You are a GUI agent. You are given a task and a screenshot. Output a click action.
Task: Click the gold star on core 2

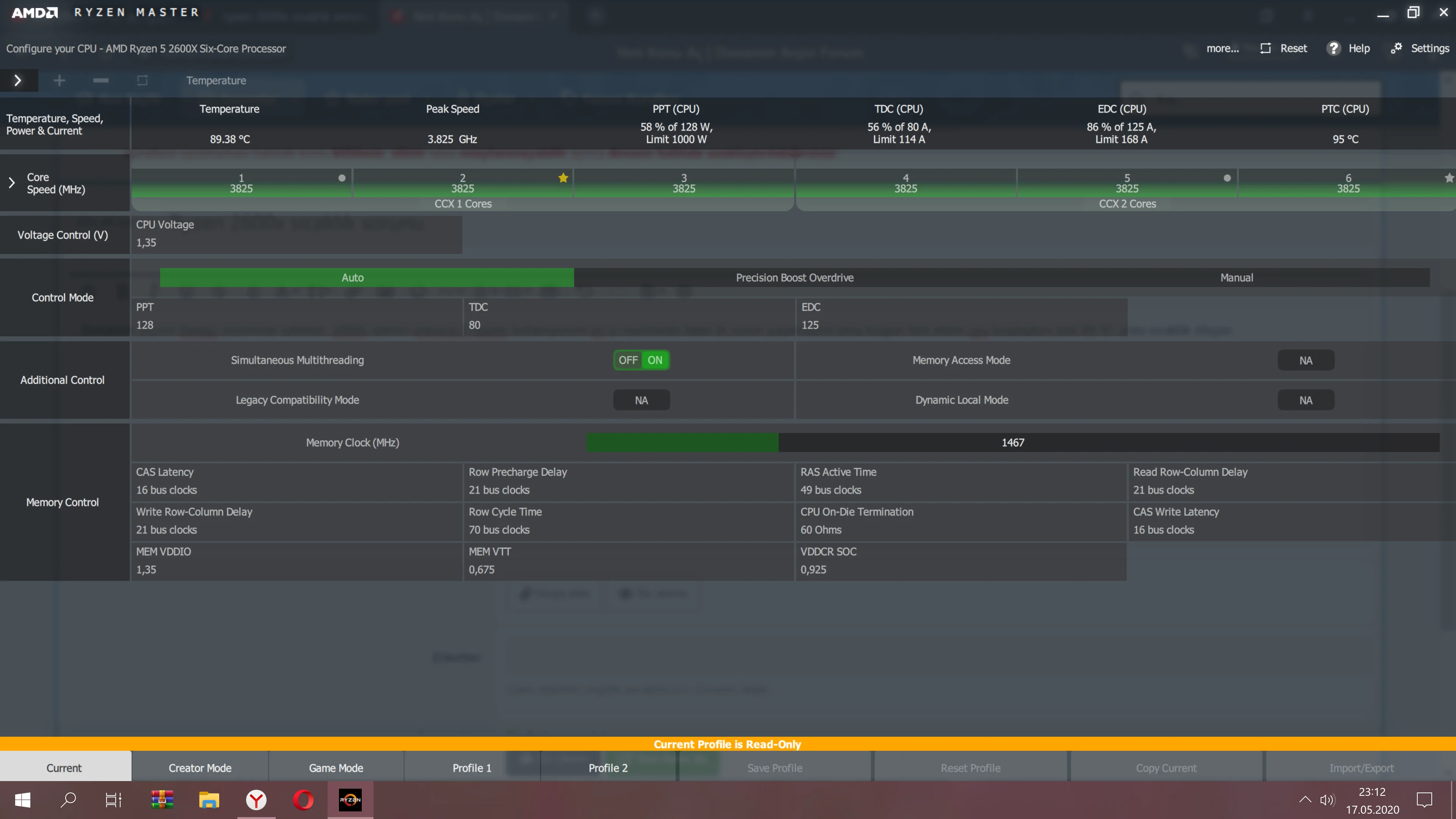pos(563,178)
